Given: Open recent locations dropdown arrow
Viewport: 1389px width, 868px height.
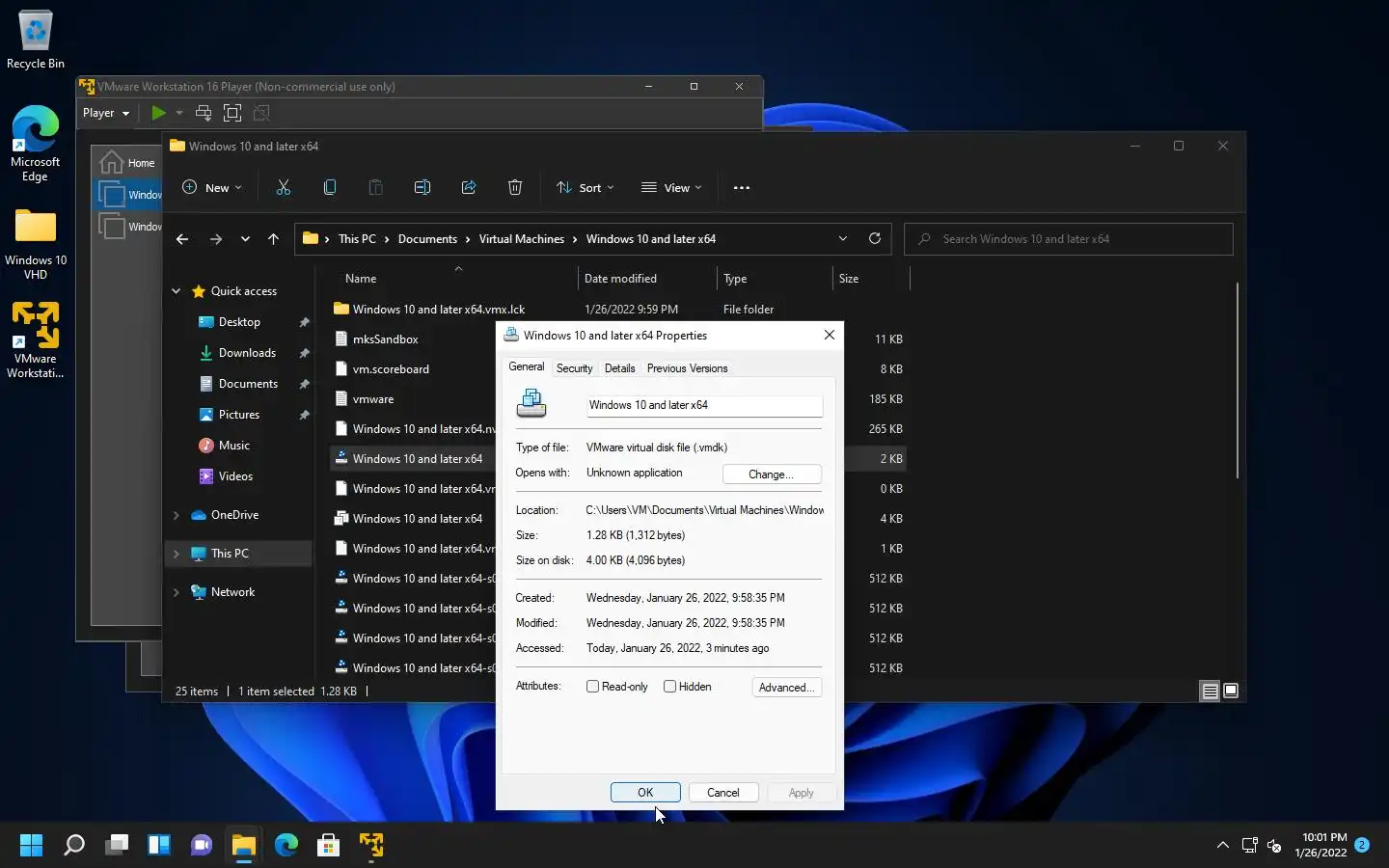Looking at the screenshot, I should pyautogui.click(x=245, y=239).
